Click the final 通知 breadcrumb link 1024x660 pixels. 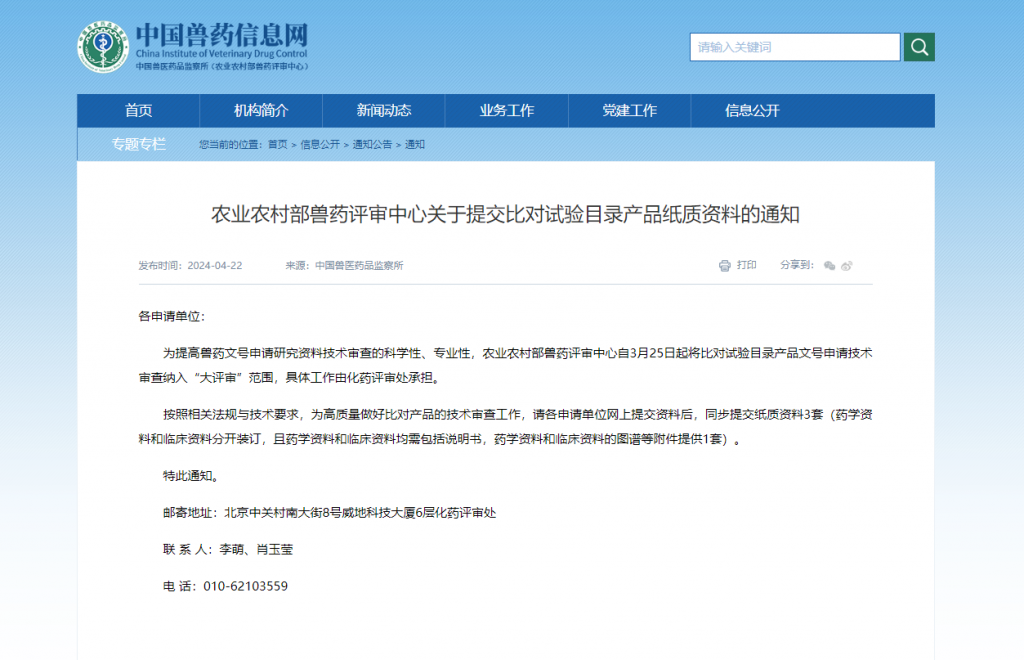coord(415,145)
